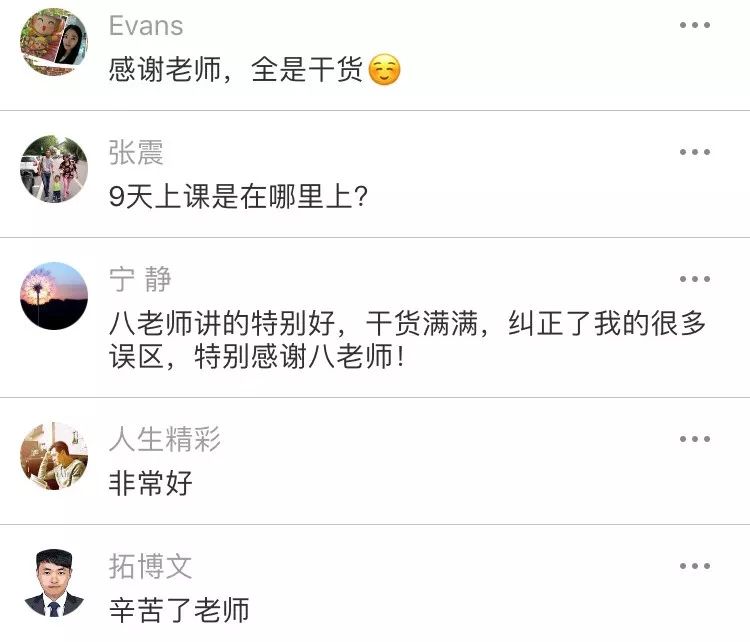Image resolution: width=750 pixels, height=642 pixels.
Task: Open the ellipsis menu beside 宁静's comment
Action: (694, 279)
